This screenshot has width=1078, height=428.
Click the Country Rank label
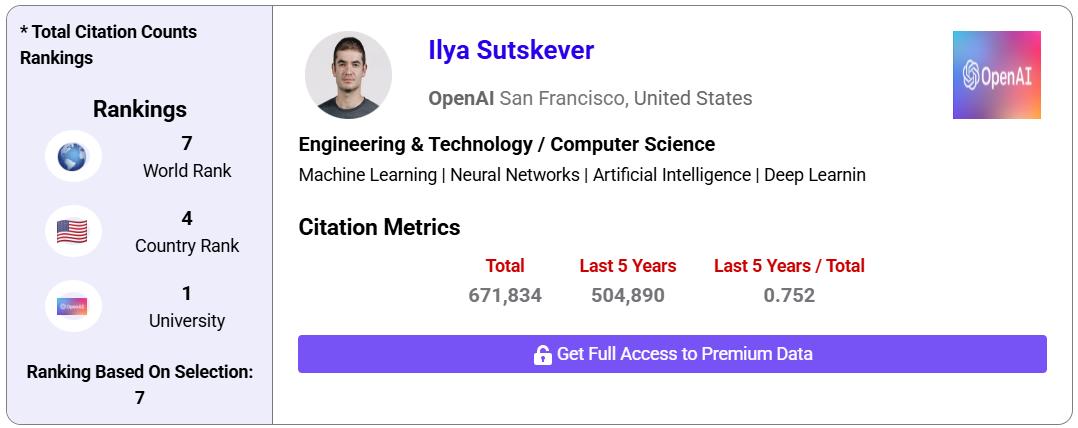coord(187,245)
